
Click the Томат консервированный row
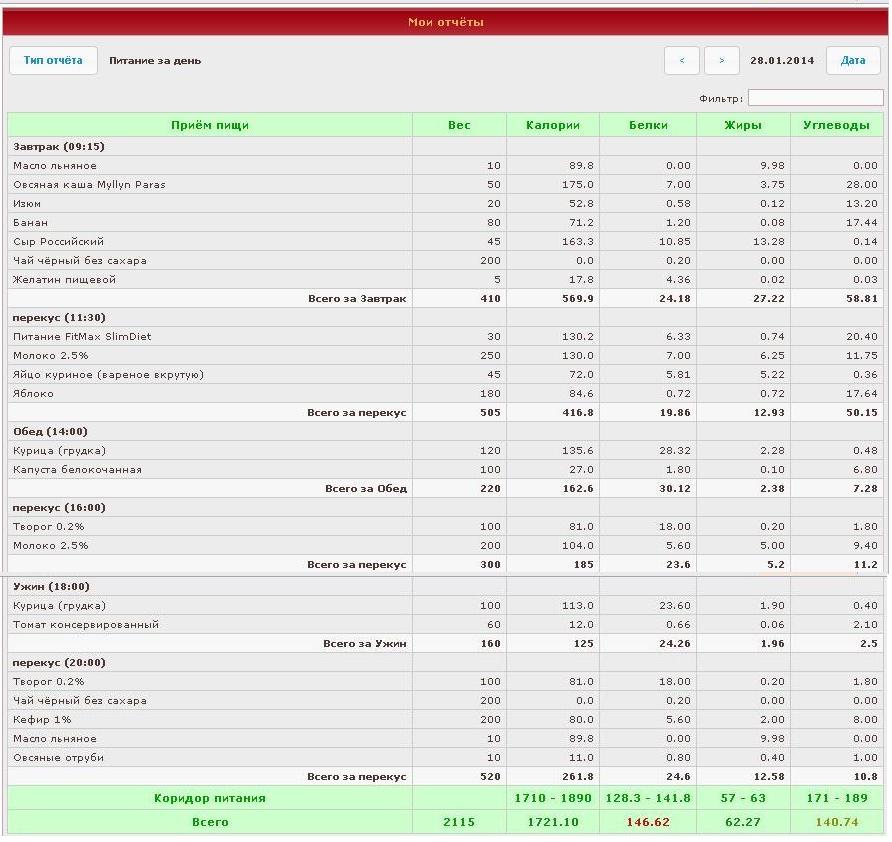tap(445, 625)
